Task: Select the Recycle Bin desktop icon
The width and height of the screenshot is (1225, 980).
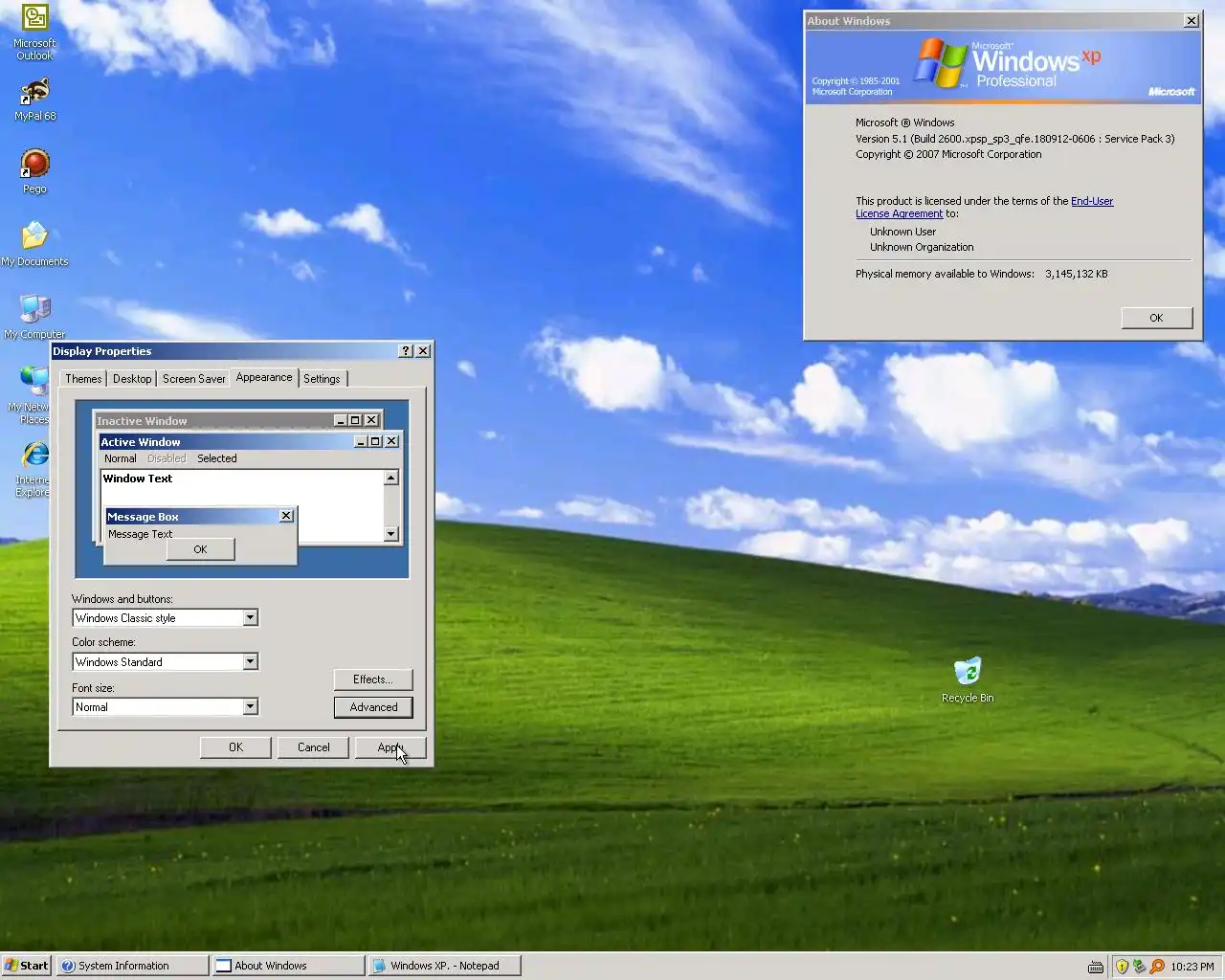Action: [x=968, y=680]
